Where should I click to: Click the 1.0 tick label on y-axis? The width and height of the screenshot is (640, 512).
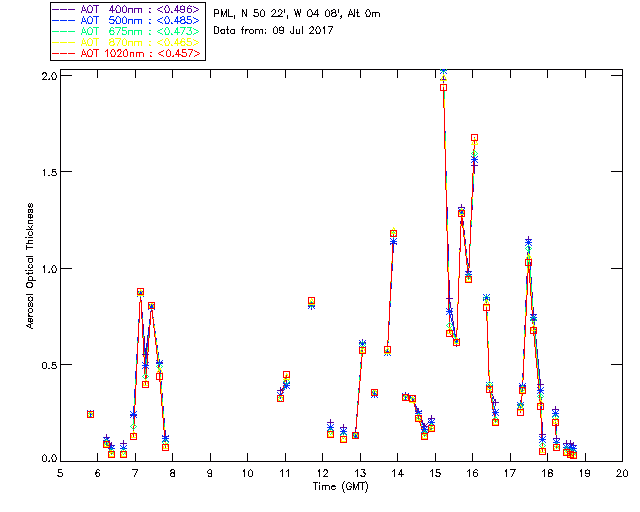tap(49, 268)
